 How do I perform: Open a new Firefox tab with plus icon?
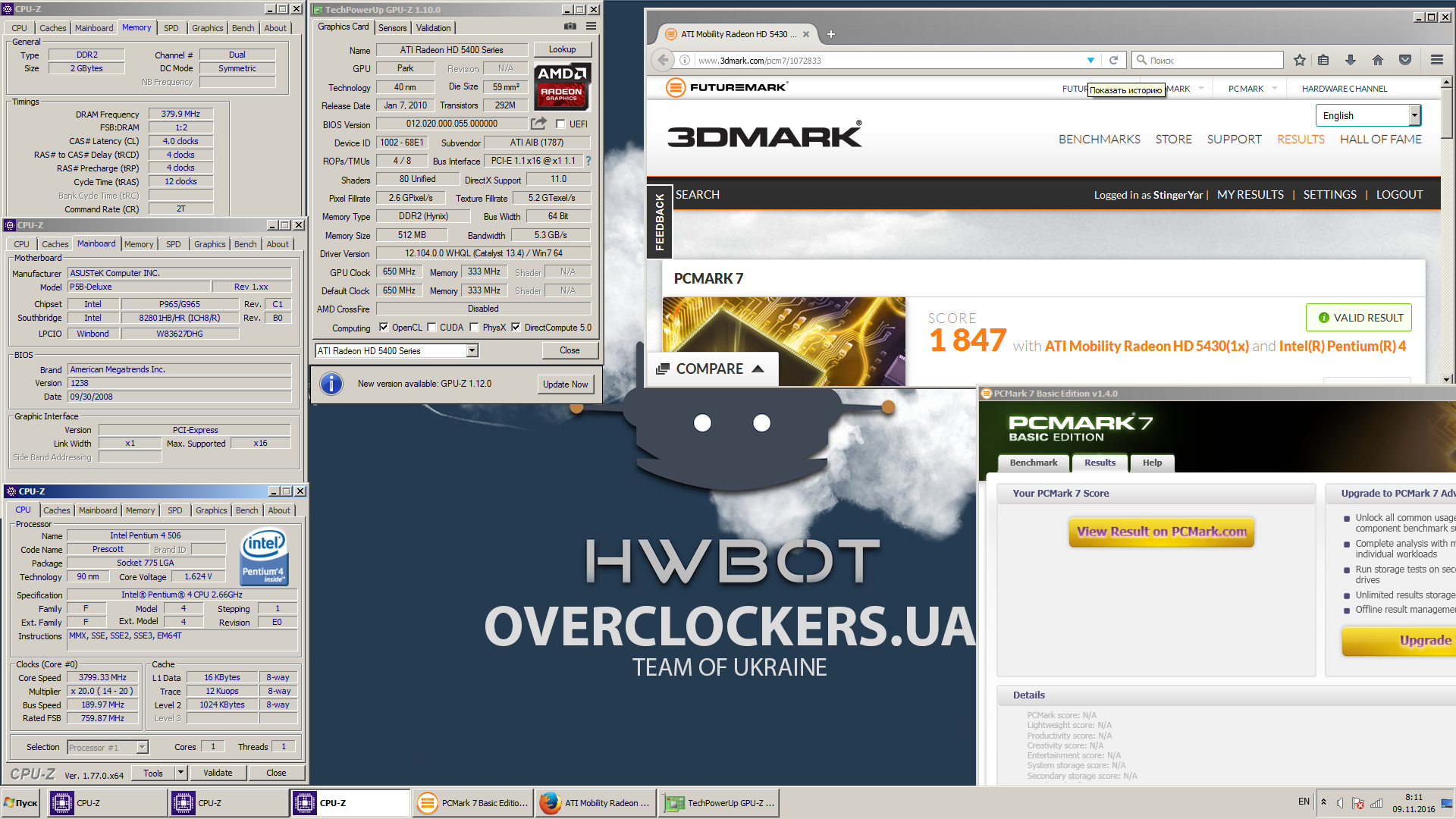(x=831, y=34)
